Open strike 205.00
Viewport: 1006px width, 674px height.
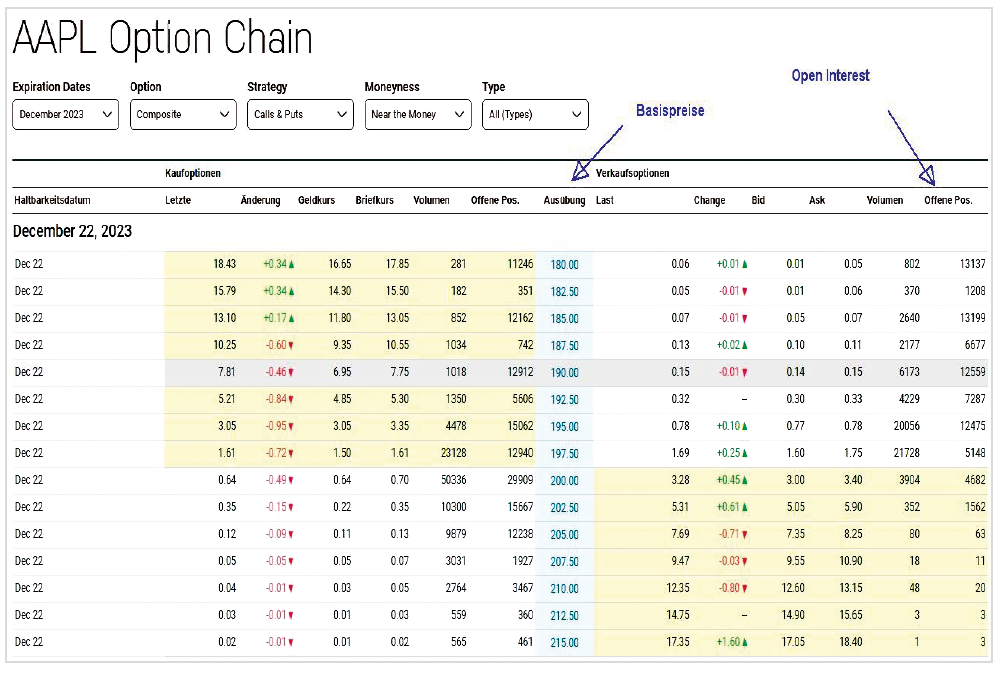click(x=564, y=534)
